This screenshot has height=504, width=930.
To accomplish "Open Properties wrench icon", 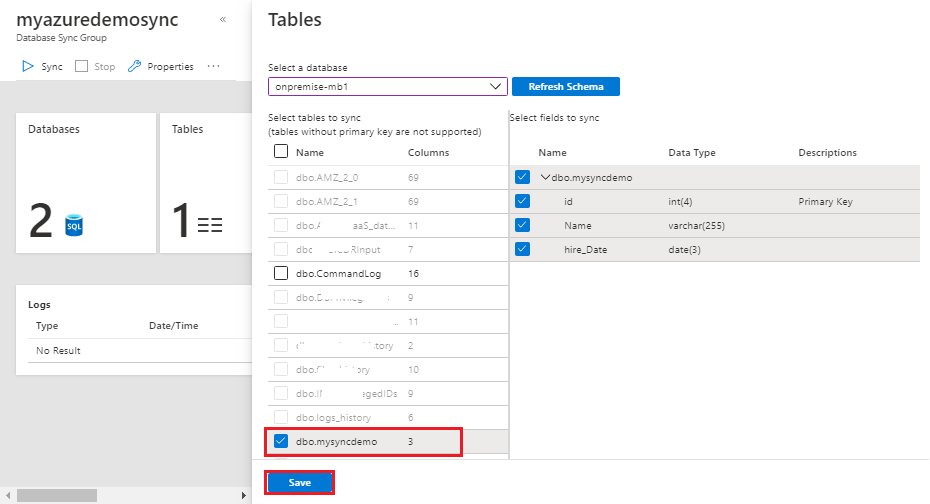I will pos(135,66).
